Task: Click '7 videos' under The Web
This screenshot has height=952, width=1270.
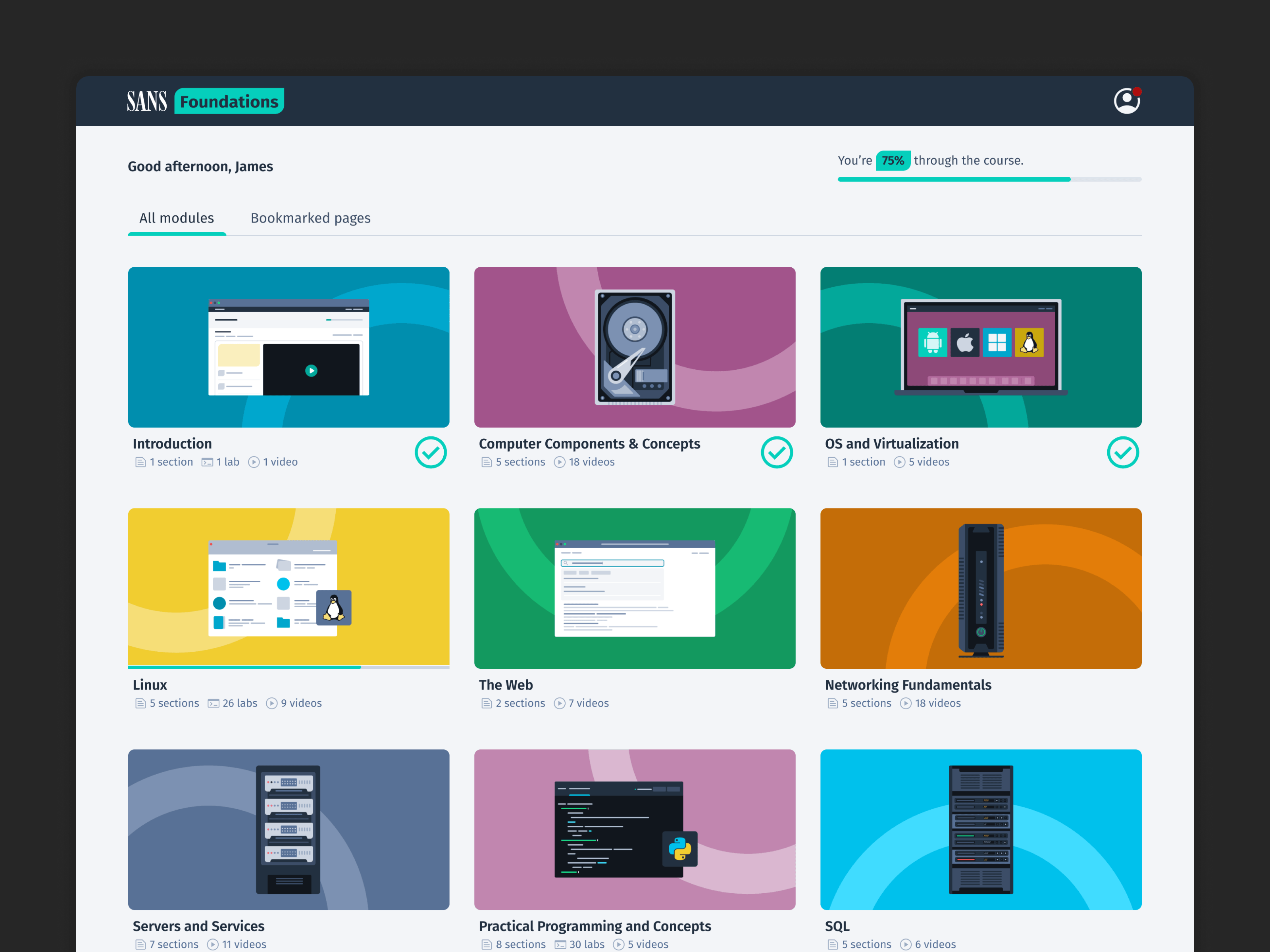Action: (589, 703)
